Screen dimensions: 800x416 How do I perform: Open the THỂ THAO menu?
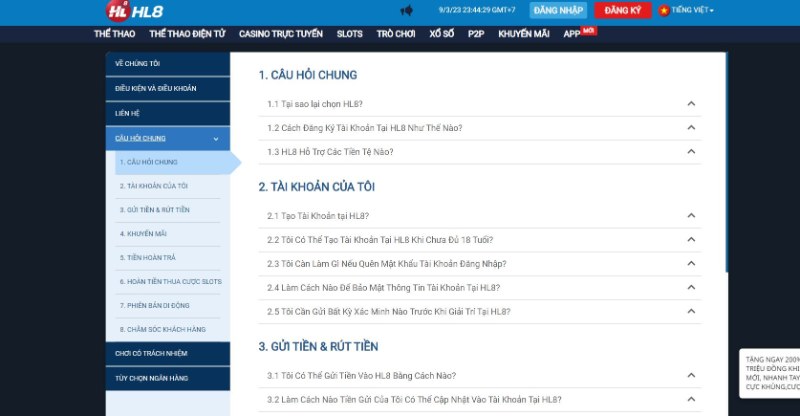pos(115,34)
